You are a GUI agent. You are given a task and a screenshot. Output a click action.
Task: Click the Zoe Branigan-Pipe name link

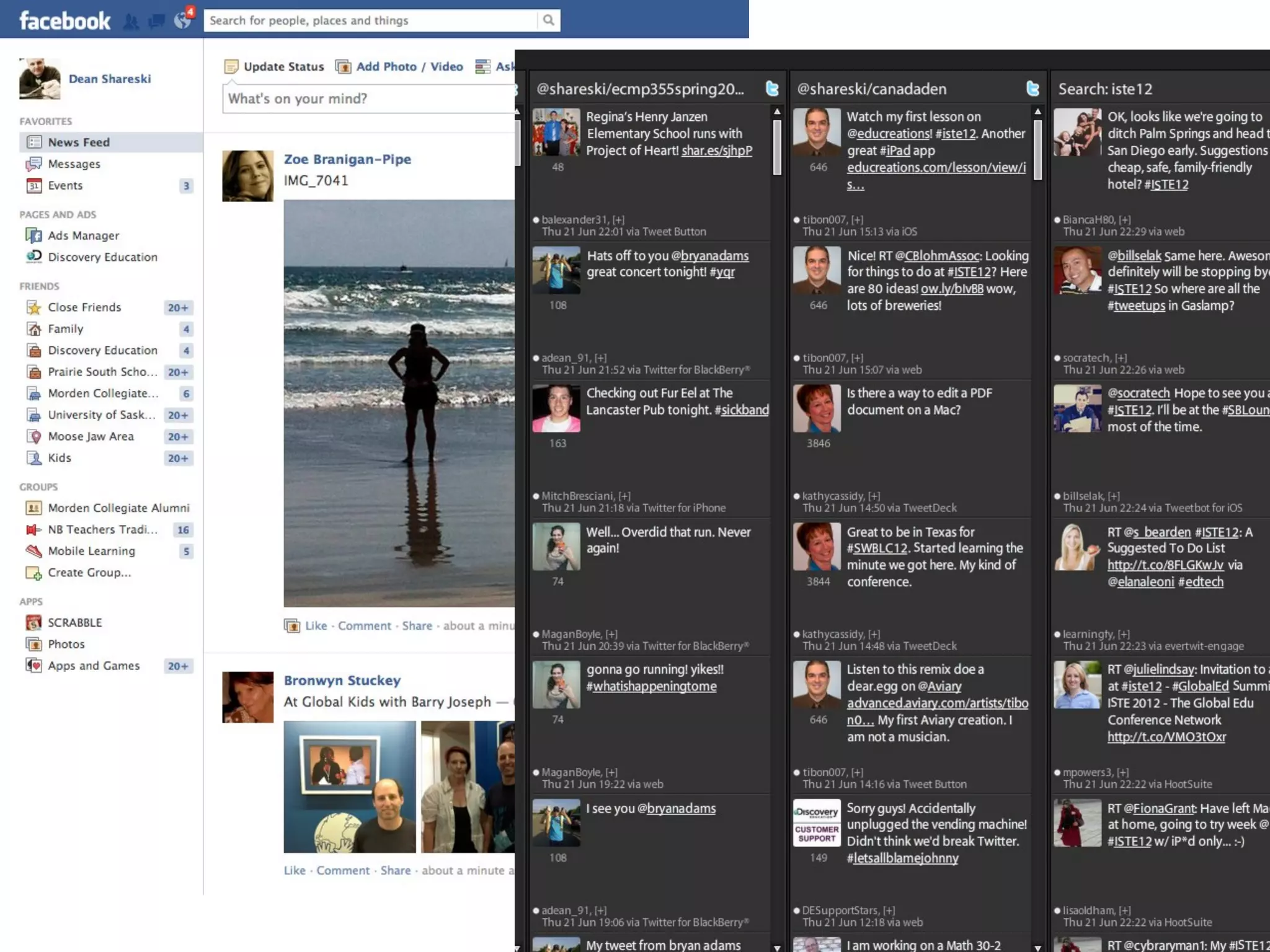pyautogui.click(x=347, y=159)
